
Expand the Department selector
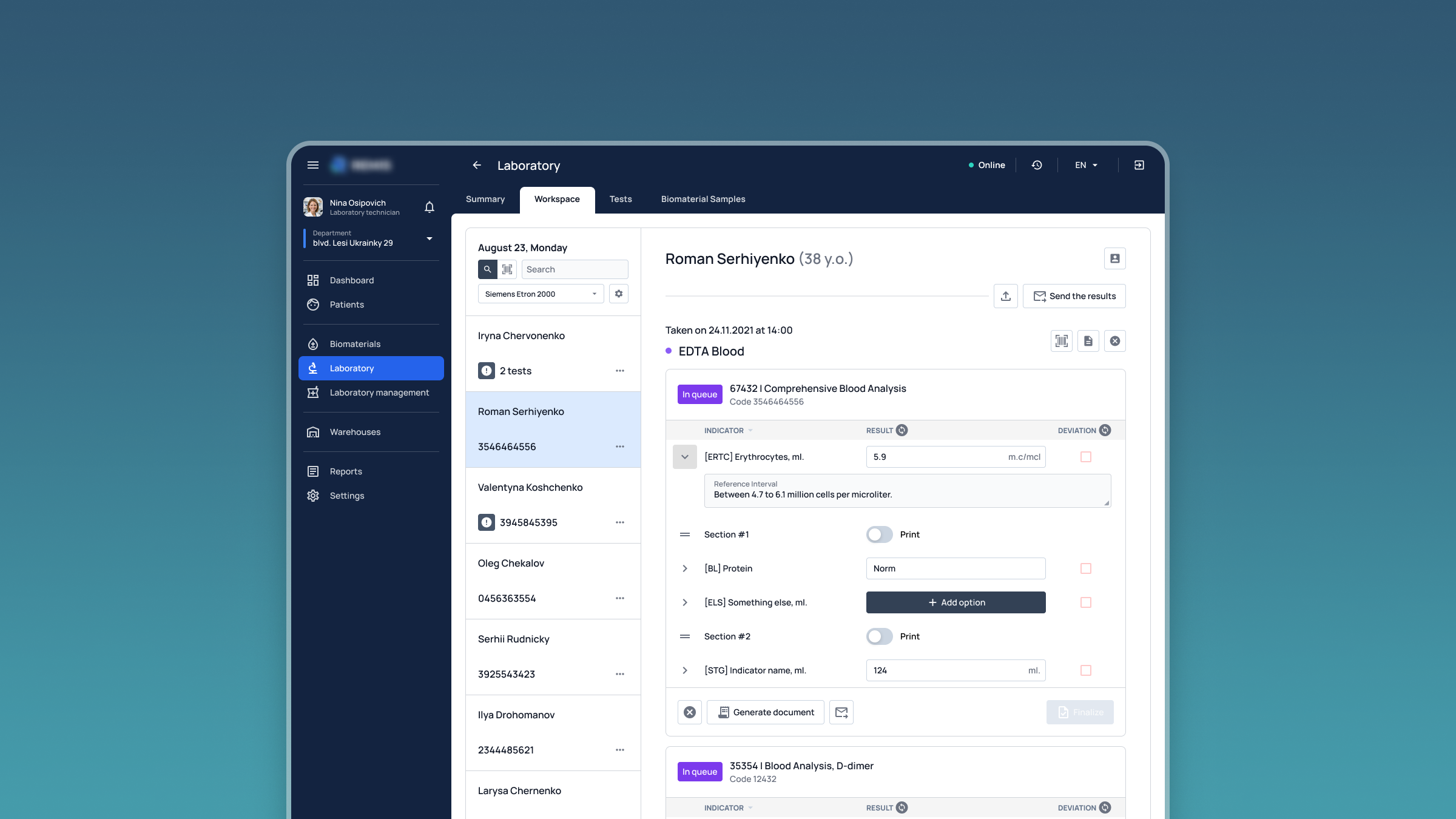(x=430, y=238)
